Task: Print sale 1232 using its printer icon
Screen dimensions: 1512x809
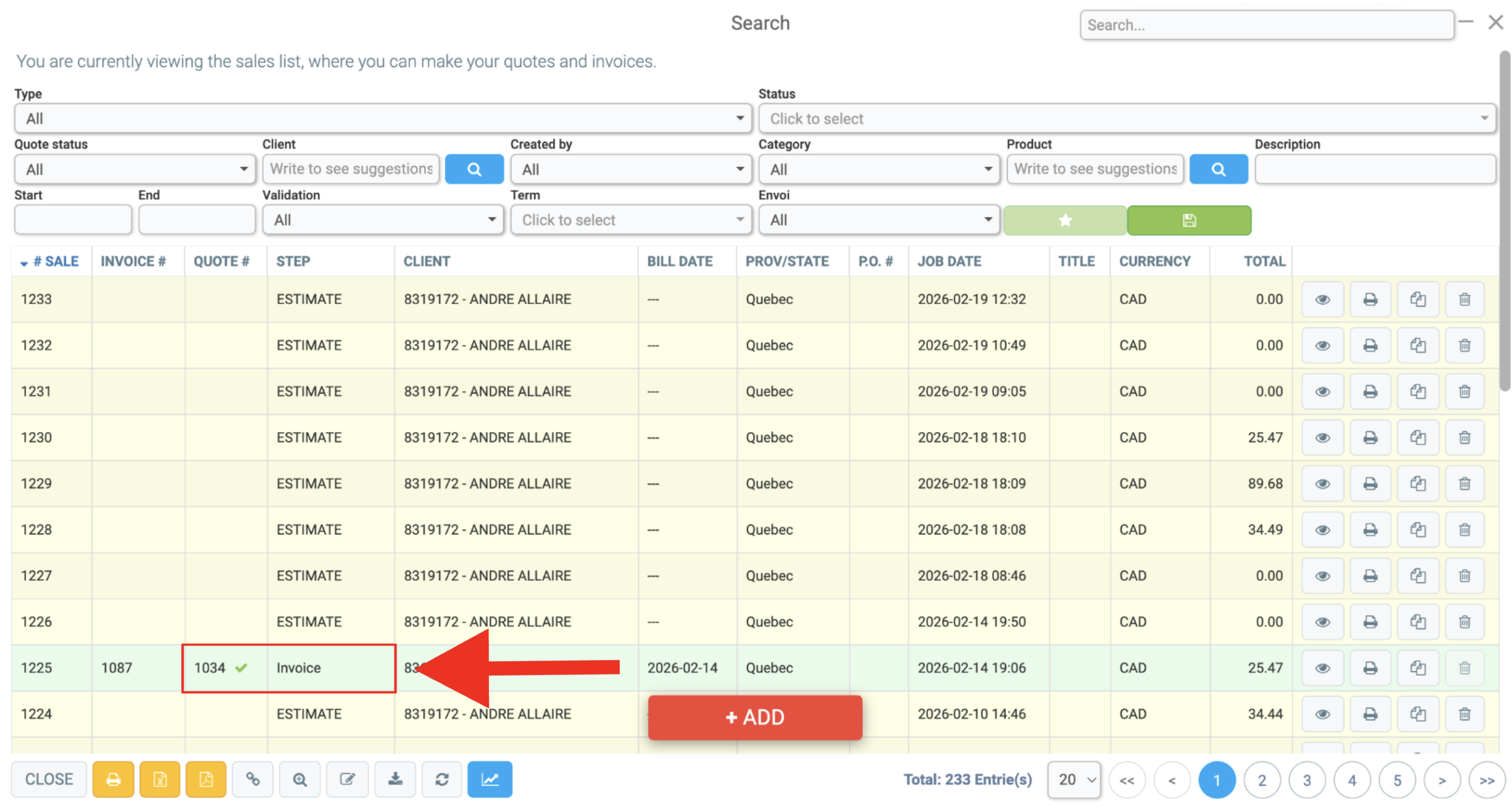Action: [x=1370, y=345]
